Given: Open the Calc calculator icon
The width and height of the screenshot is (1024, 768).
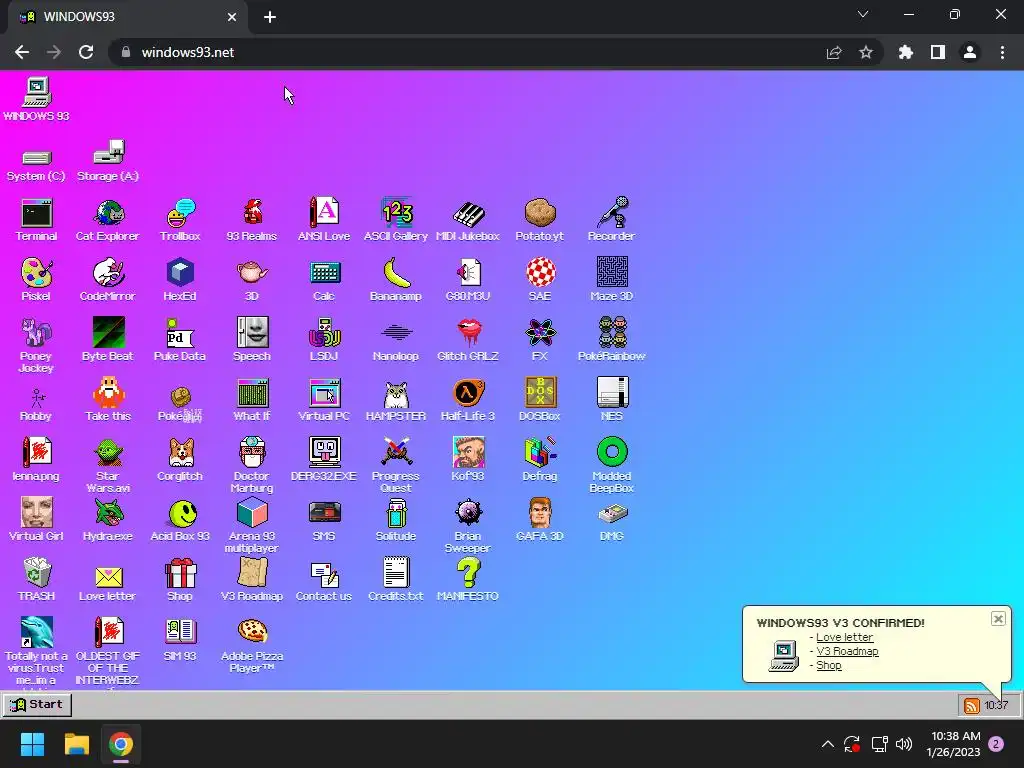Looking at the screenshot, I should tap(324, 280).
